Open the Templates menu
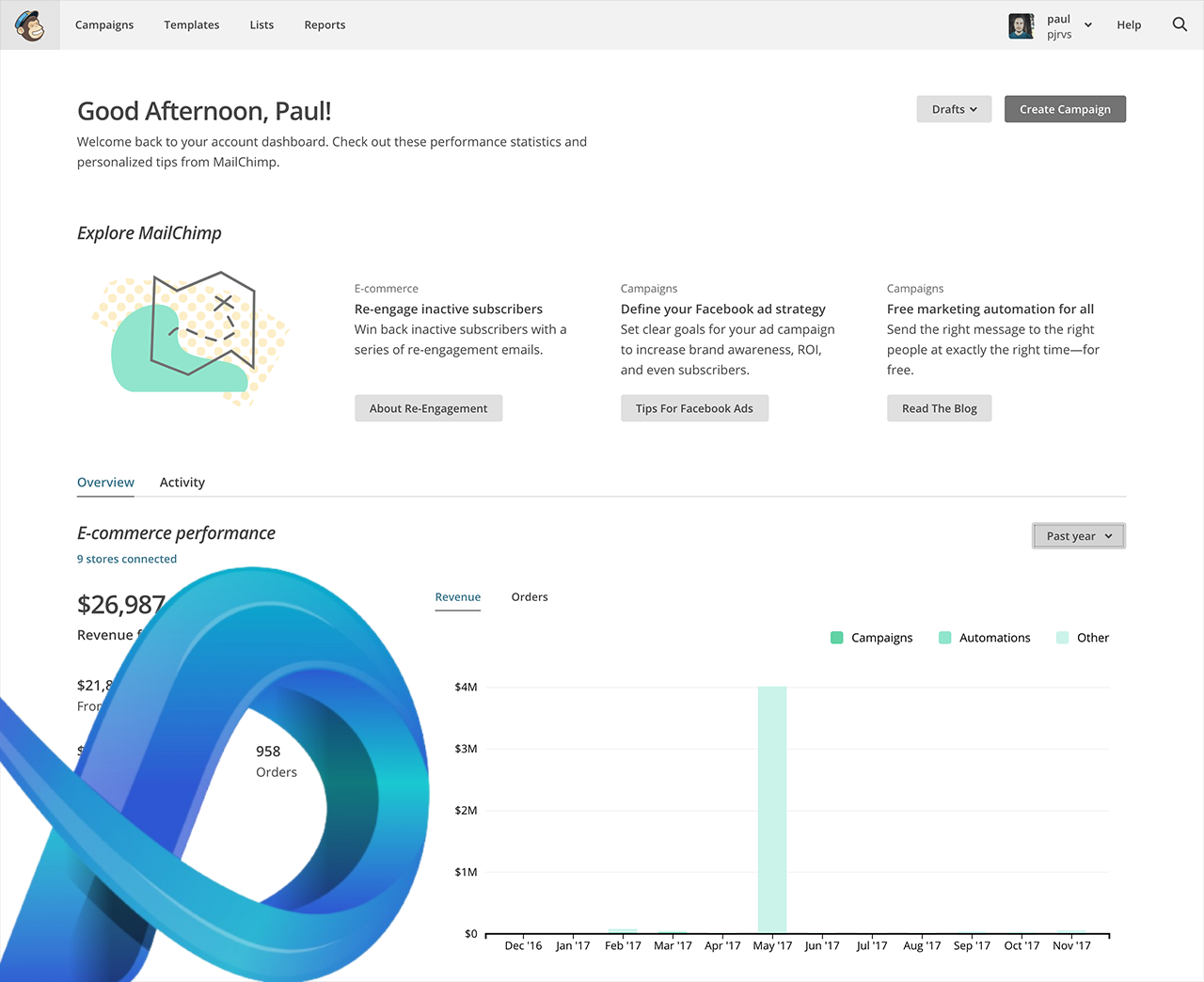 pyautogui.click(x=192, y=25)
